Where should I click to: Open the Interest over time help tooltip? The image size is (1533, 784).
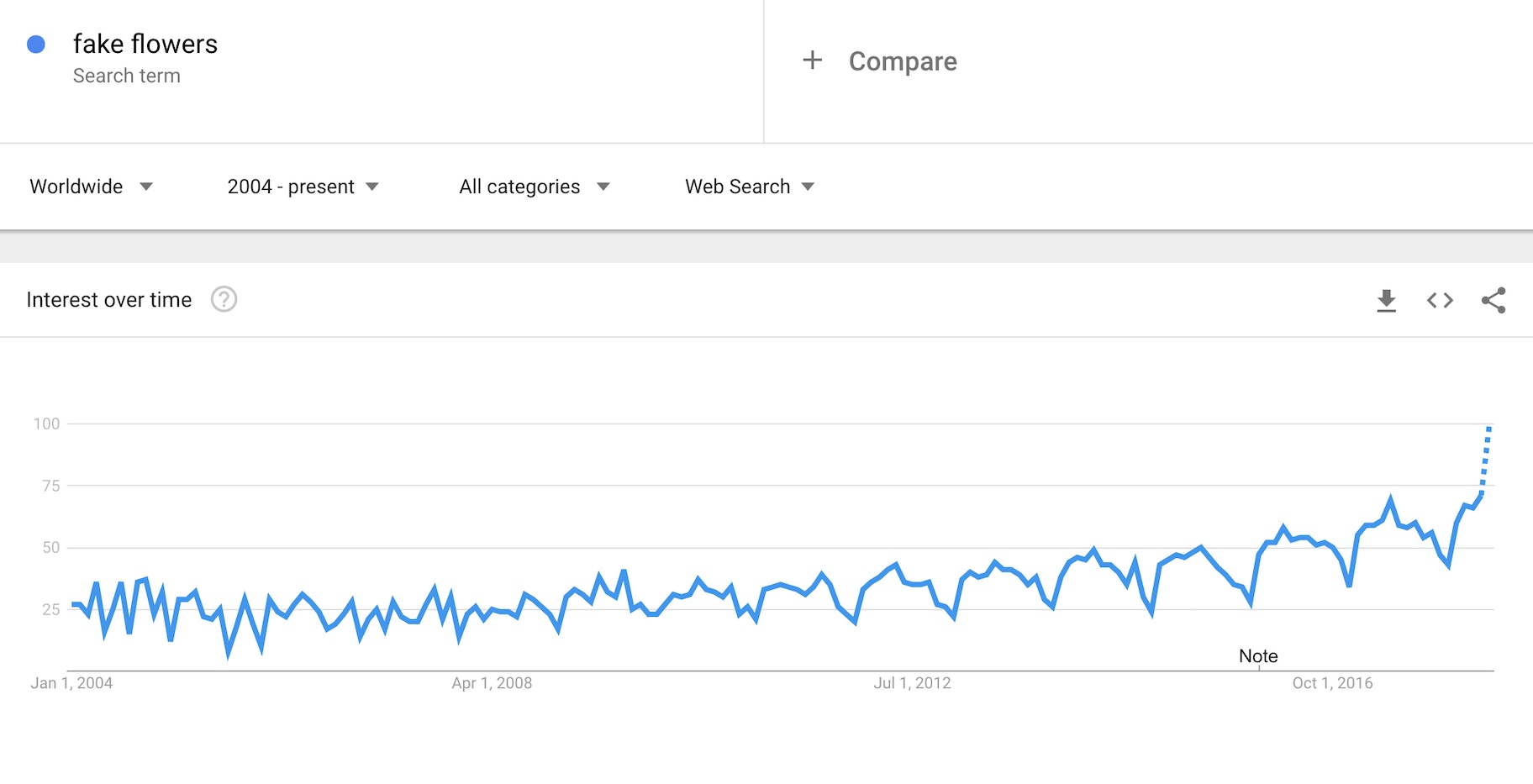point(224,300)
